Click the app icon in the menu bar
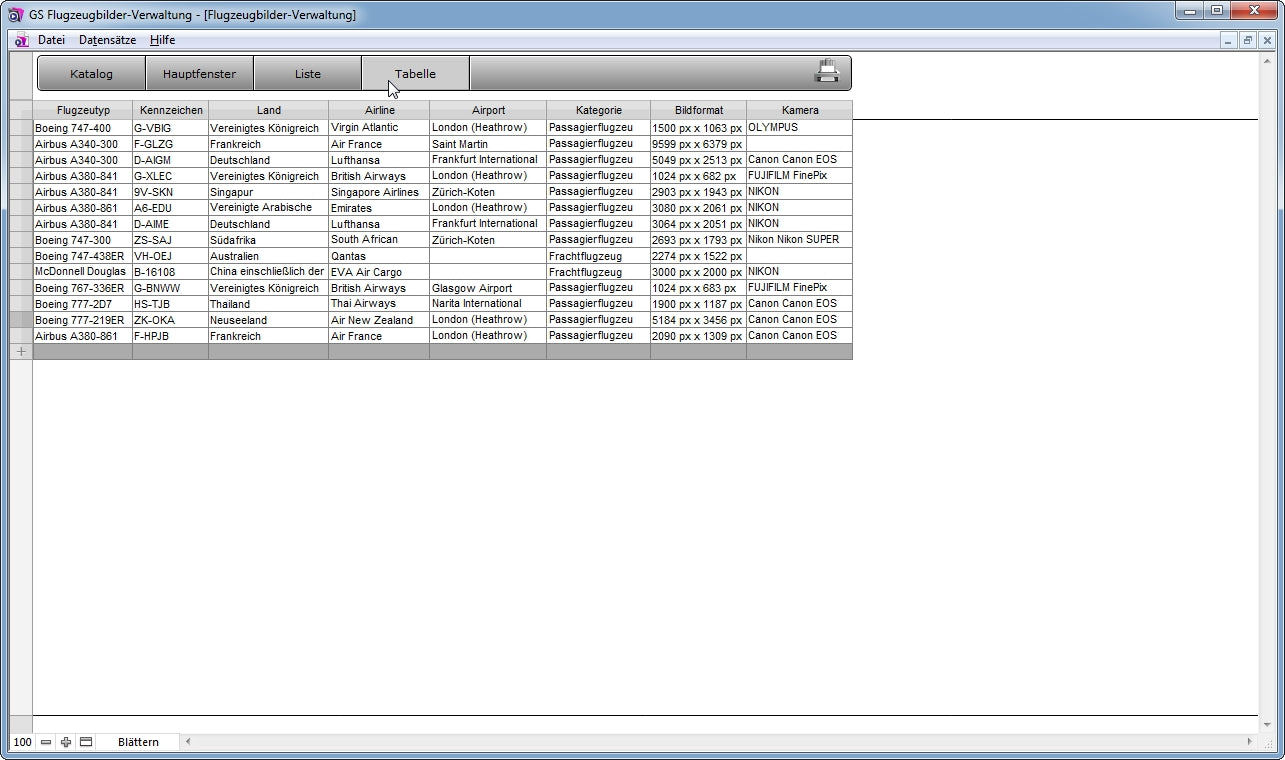1285x760 pixels. [x=21, y=41]
